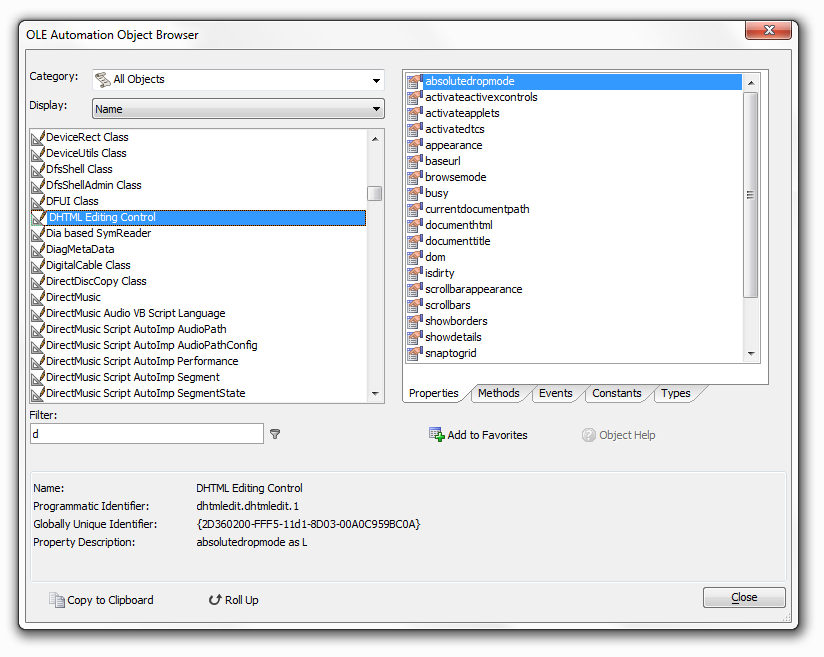The image size is (824, 657).
Task: Click the Close button
Action: coord(744,598)
